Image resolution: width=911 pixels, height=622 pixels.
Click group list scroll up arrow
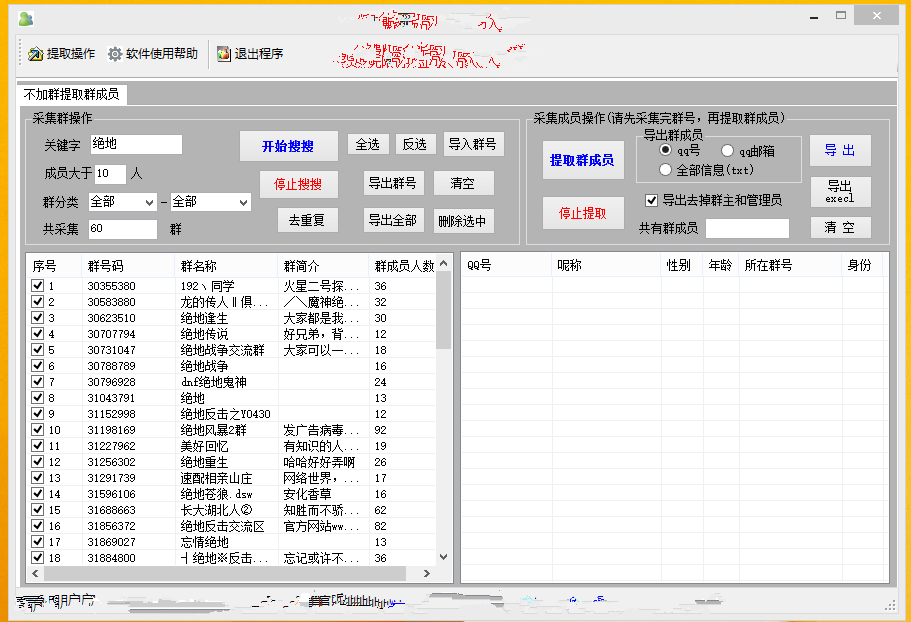pos(444,264)
